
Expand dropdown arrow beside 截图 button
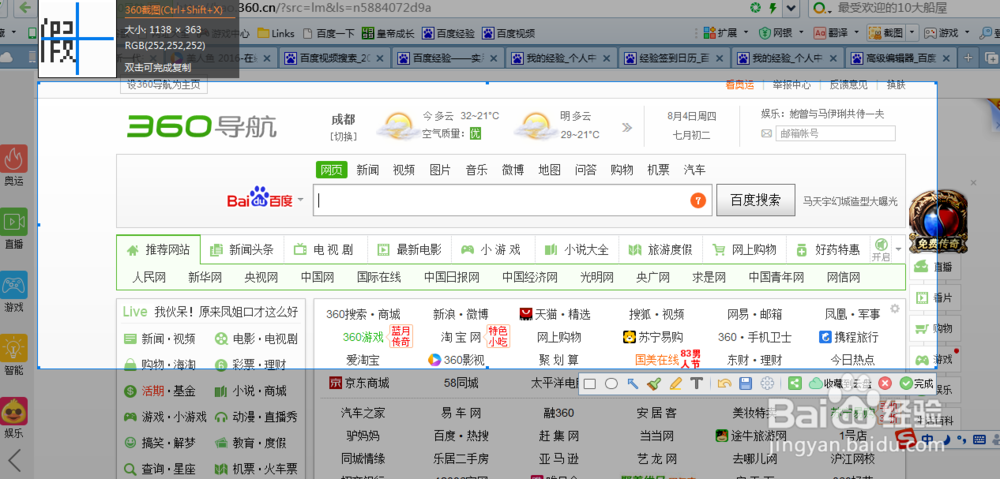click(x=912, y=33)
